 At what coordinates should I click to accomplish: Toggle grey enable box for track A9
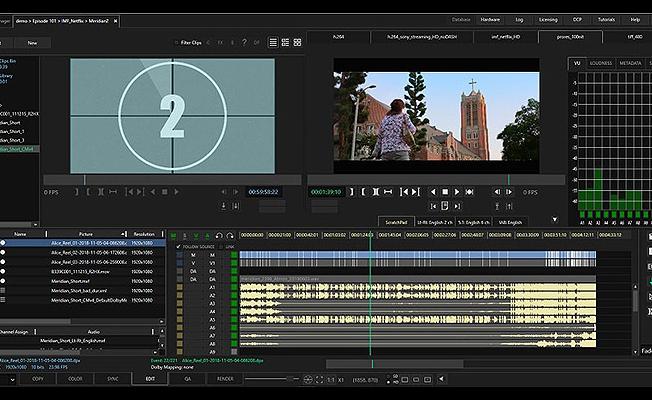pos(234,352)
